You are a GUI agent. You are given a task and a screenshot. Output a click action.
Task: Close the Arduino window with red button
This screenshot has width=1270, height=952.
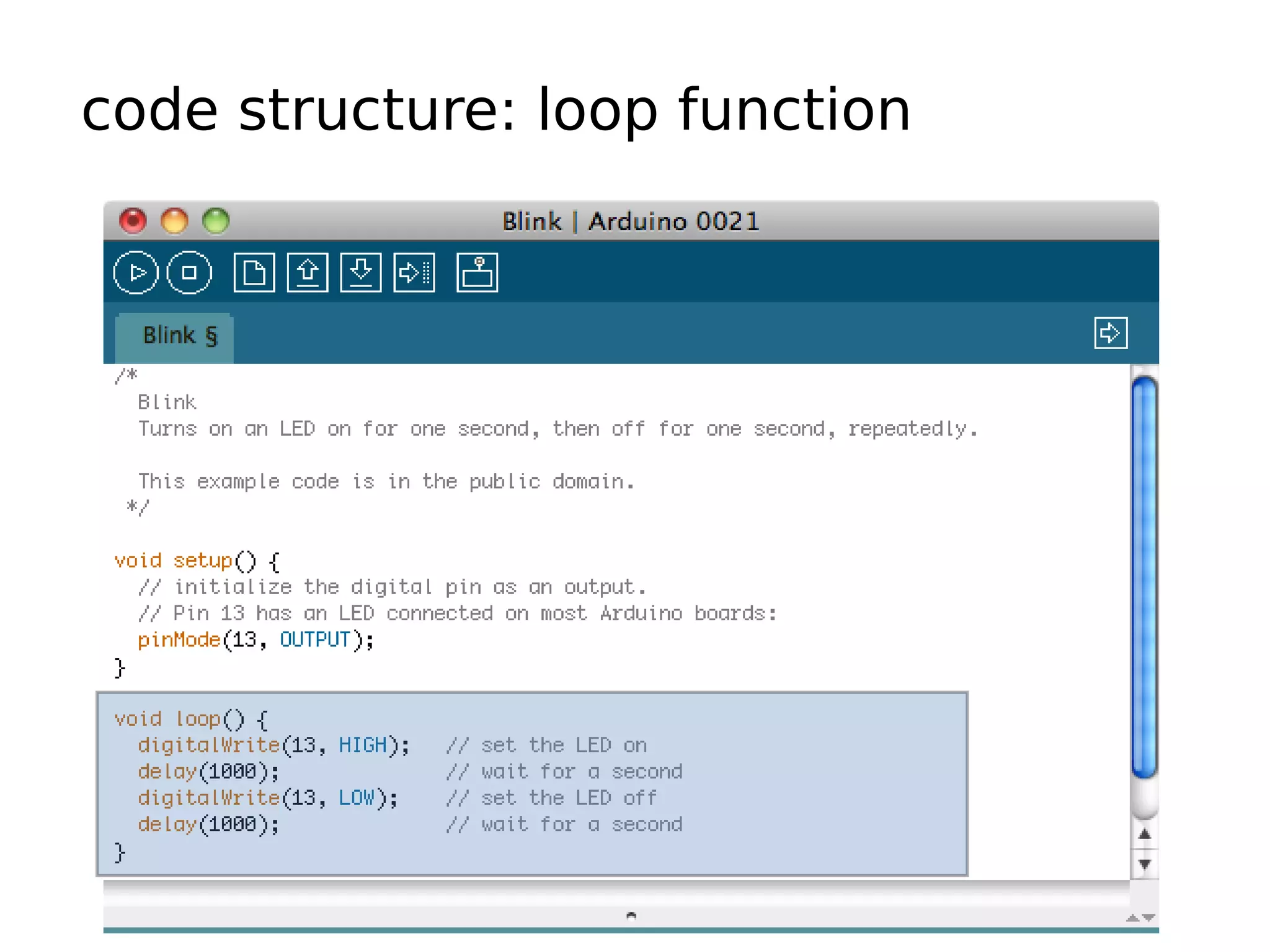[133, 221]
